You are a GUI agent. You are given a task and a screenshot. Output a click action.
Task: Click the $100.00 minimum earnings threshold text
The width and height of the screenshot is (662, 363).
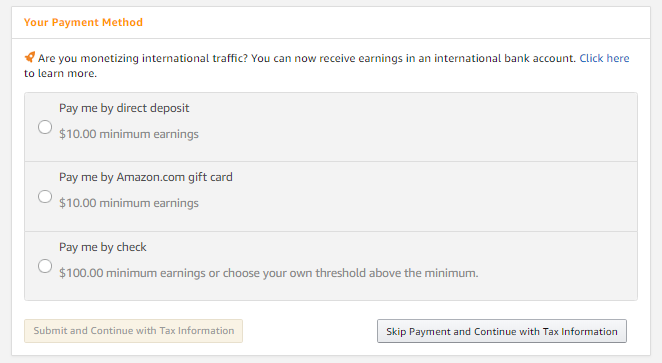[x=269, y=273]
